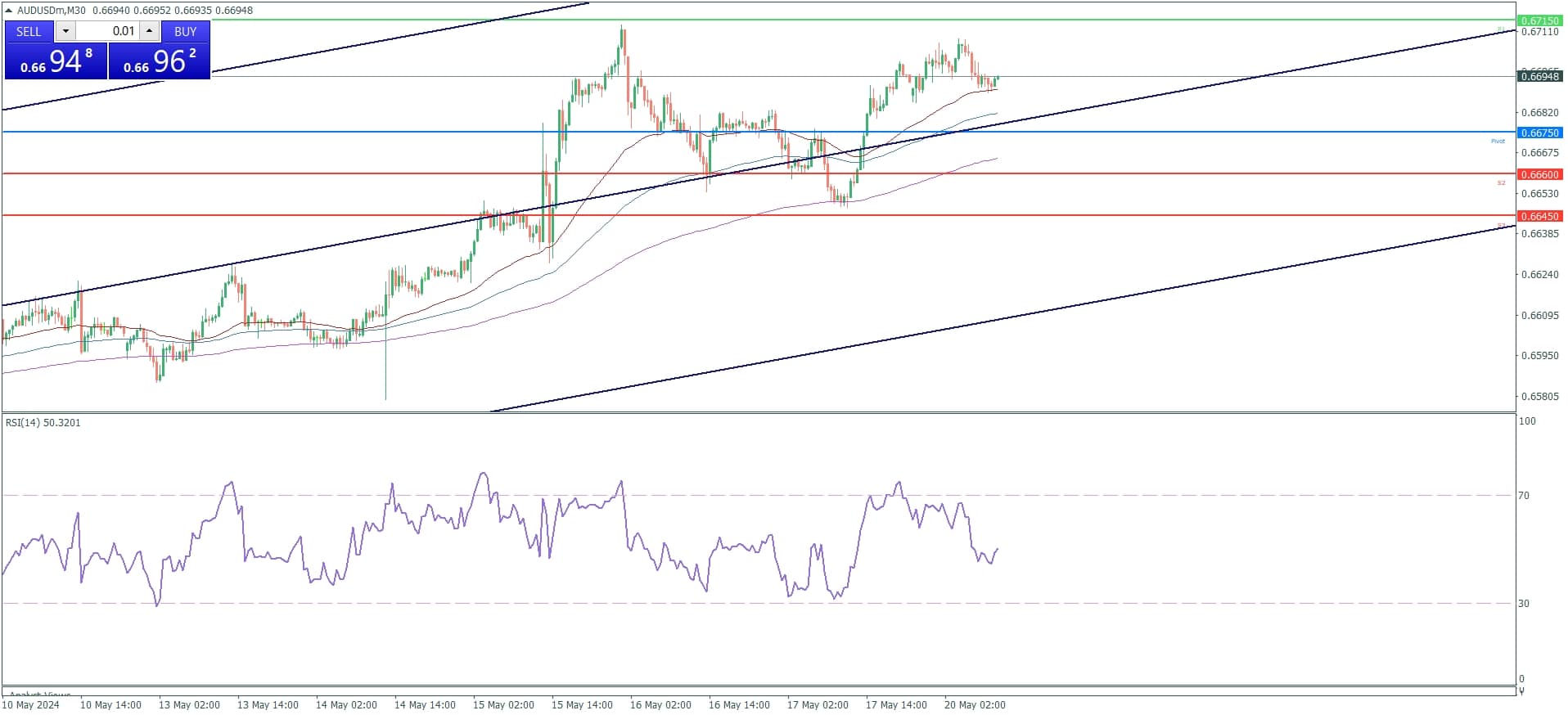Click the SELL button

point(29,31)
